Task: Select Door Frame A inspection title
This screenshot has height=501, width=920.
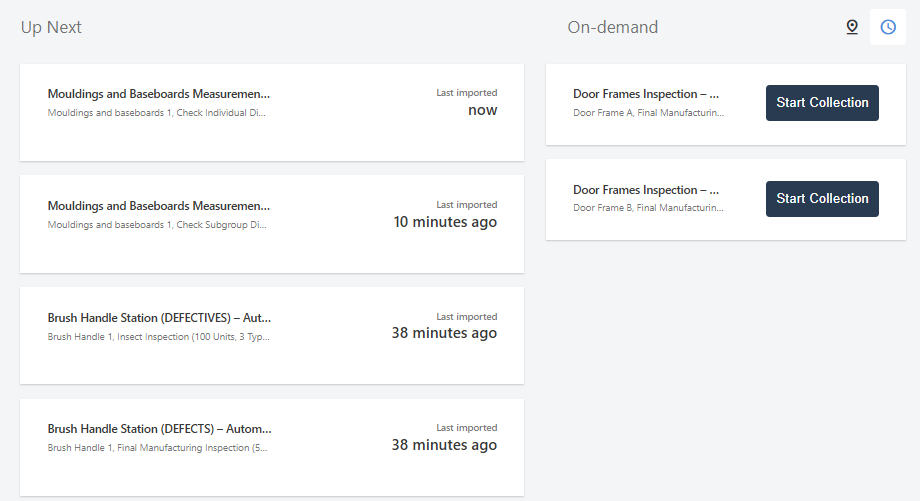Action: pyautogui.click(x=645, y=94)
